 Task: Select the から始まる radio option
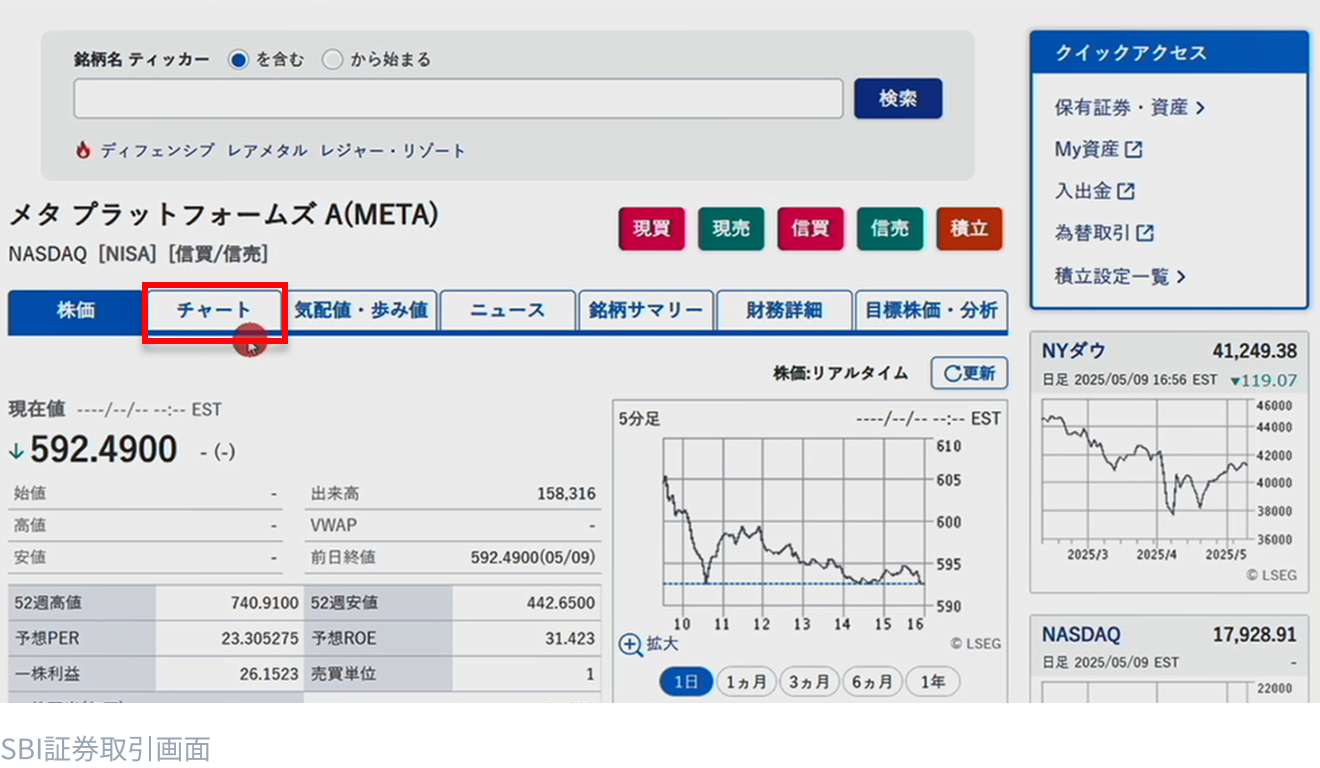(333, 60)
